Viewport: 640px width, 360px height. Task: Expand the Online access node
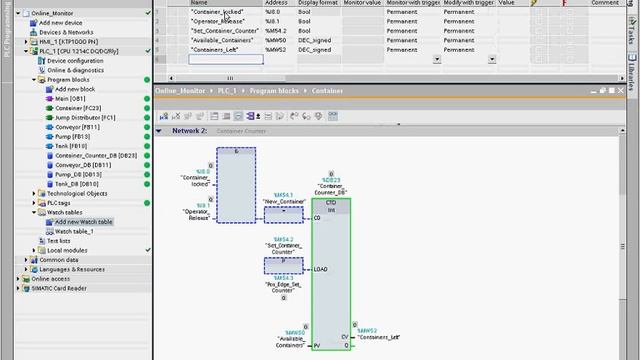18,279
